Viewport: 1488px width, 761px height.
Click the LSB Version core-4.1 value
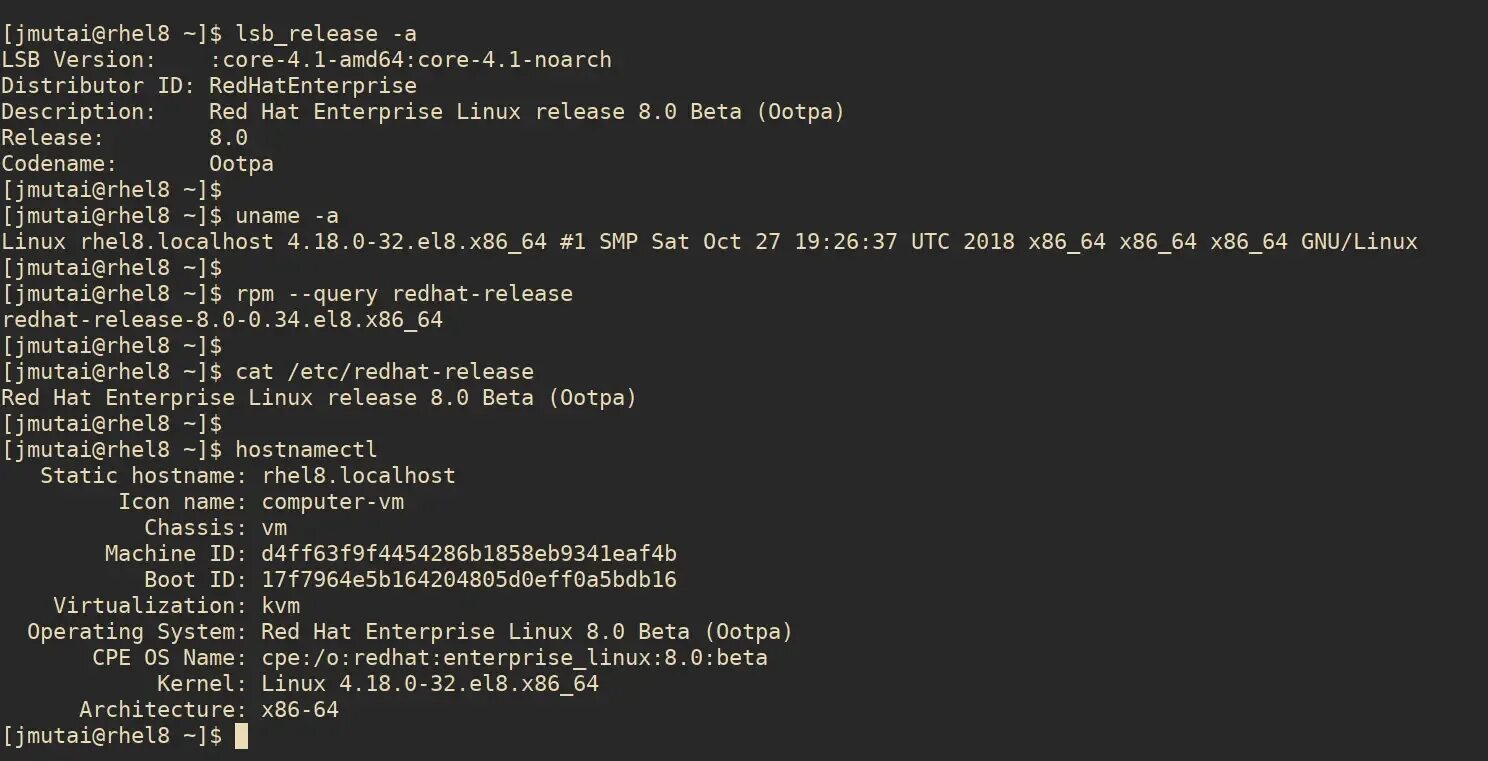coord(410,60)
